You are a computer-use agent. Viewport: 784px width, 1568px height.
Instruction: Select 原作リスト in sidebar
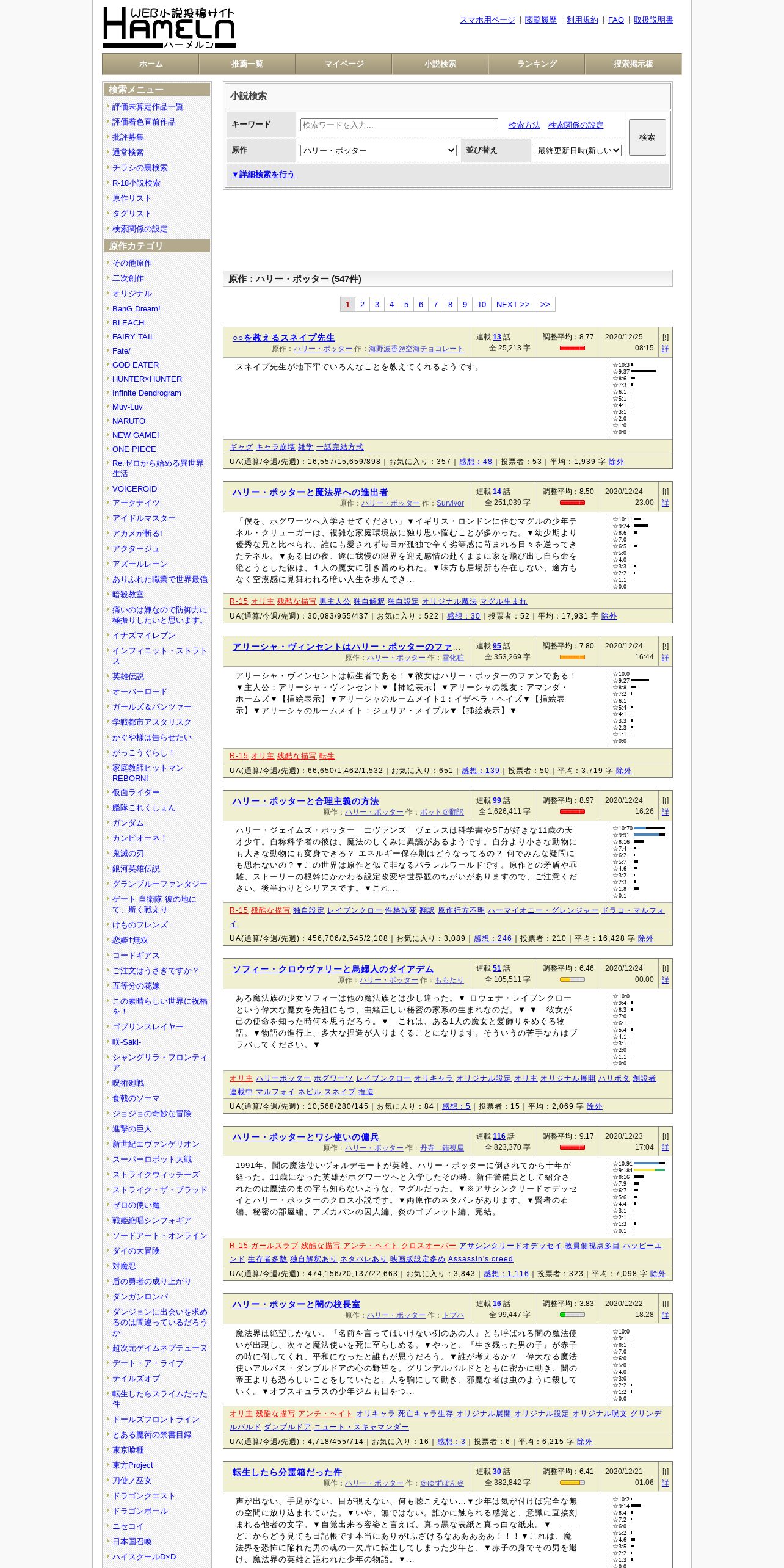(x=132, y=198)
